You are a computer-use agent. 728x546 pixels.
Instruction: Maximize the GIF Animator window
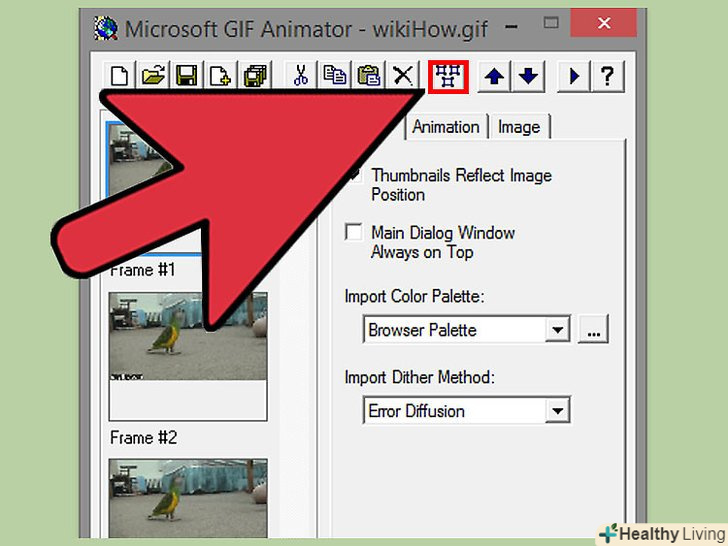coord(551,23)
